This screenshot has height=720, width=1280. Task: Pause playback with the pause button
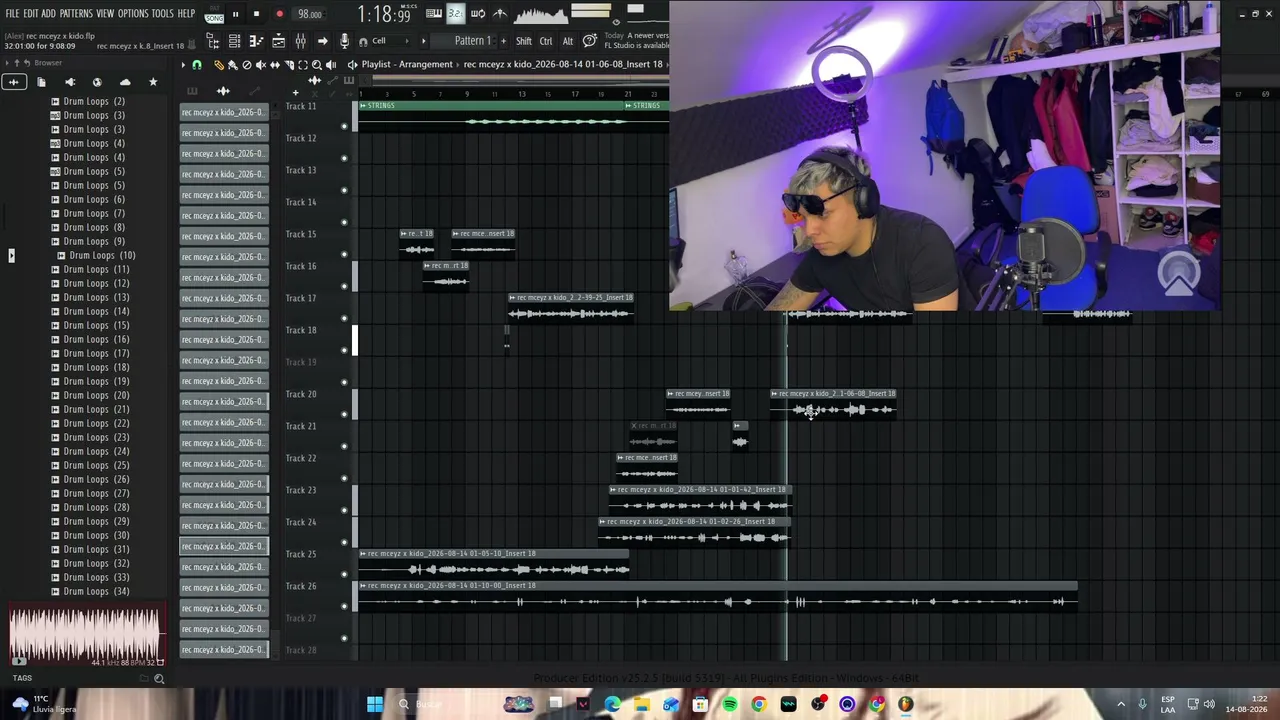click(235, 15)
